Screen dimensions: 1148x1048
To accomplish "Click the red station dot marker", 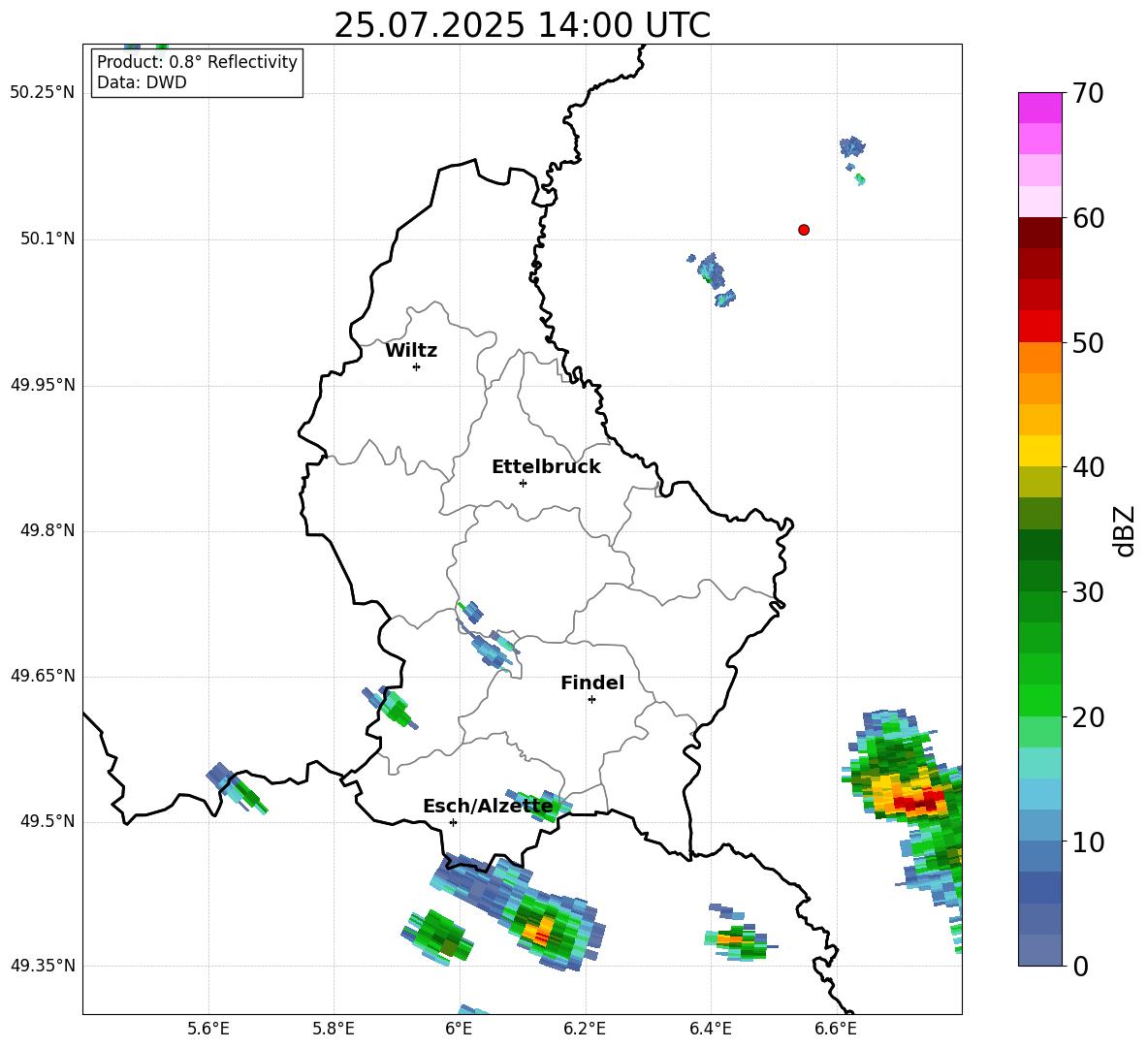I will click(804, 230).
